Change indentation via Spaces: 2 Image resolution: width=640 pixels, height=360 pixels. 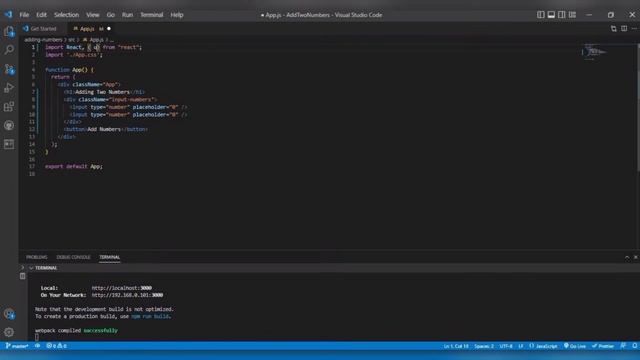pos(484,346)
